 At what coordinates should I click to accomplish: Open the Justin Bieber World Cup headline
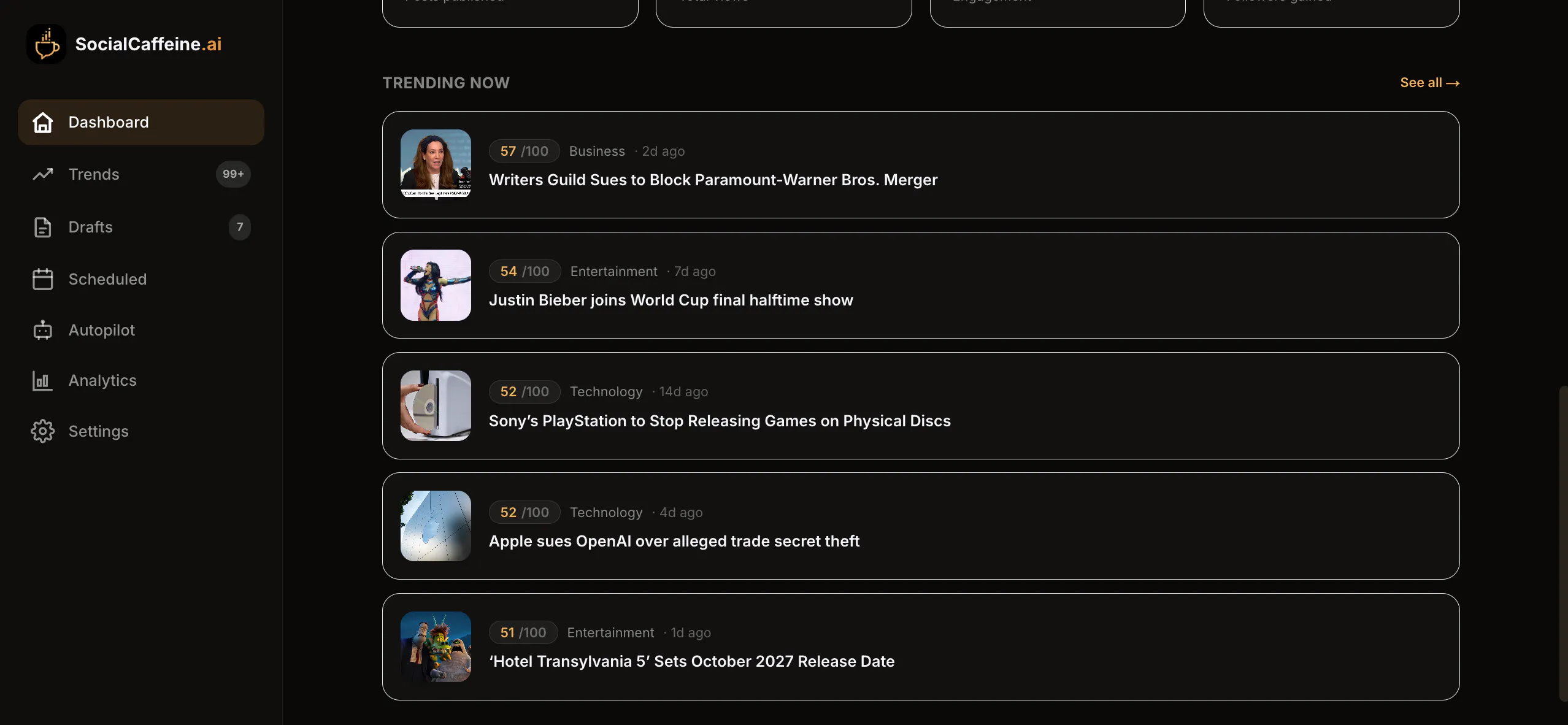(671, 300)
